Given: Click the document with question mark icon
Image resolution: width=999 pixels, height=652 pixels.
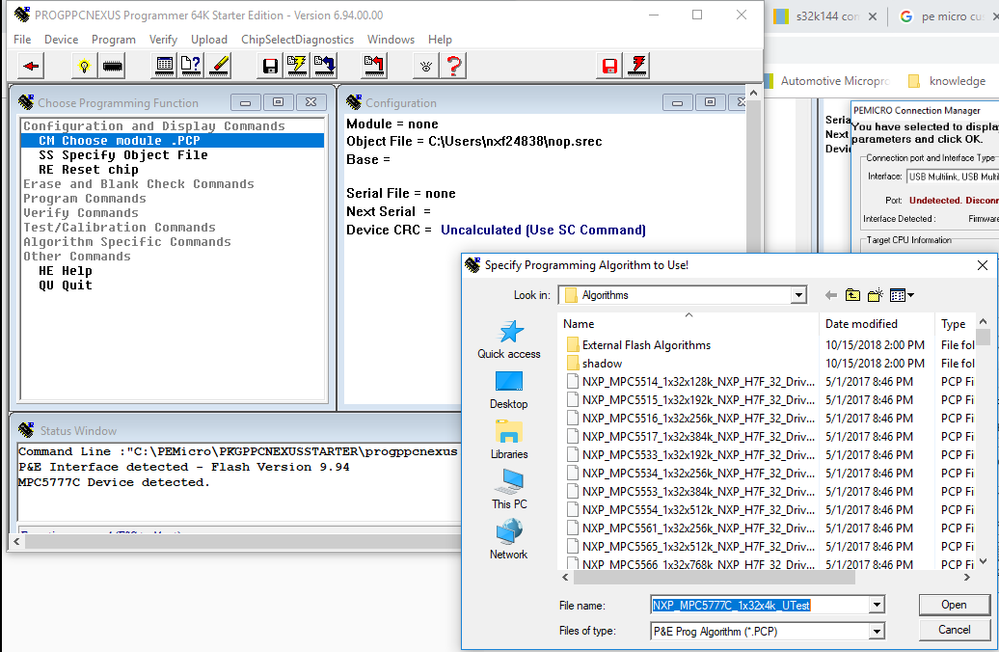Looking at the screenshot, I should pyautogui.click(x=191, y=66).
